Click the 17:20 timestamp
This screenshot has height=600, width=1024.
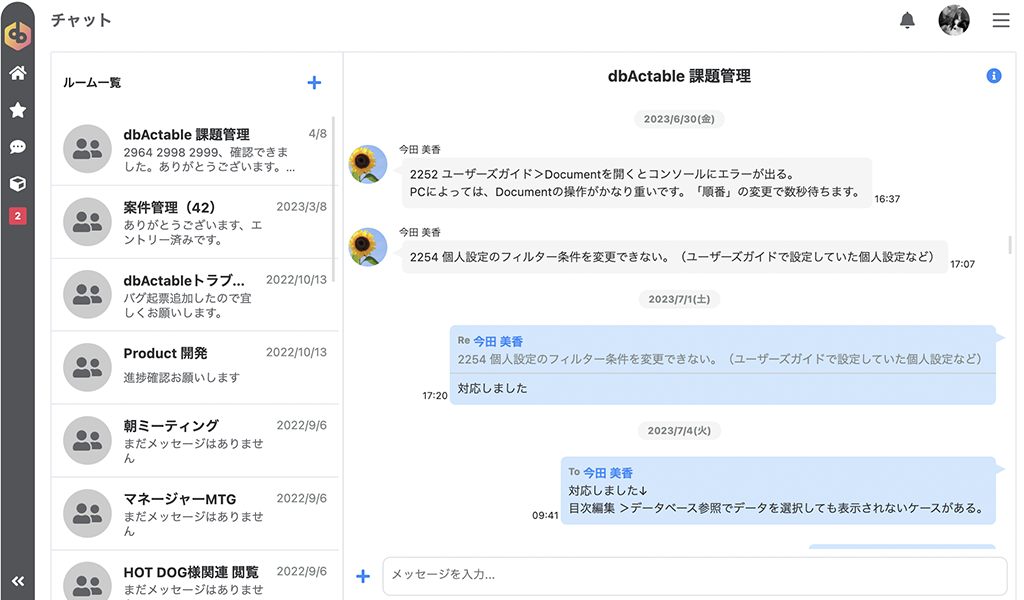click(435, 396)
